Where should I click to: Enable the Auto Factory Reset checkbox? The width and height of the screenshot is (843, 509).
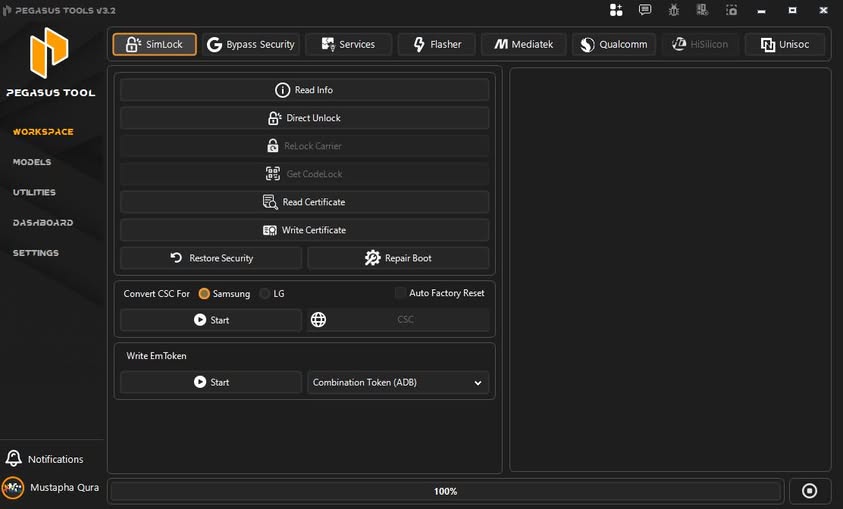400,293
